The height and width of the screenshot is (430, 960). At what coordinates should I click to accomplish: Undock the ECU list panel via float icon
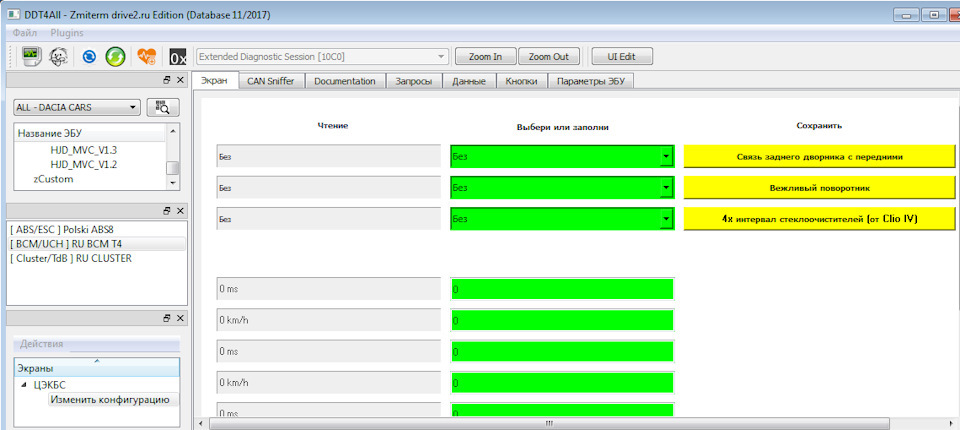point(167,80)
